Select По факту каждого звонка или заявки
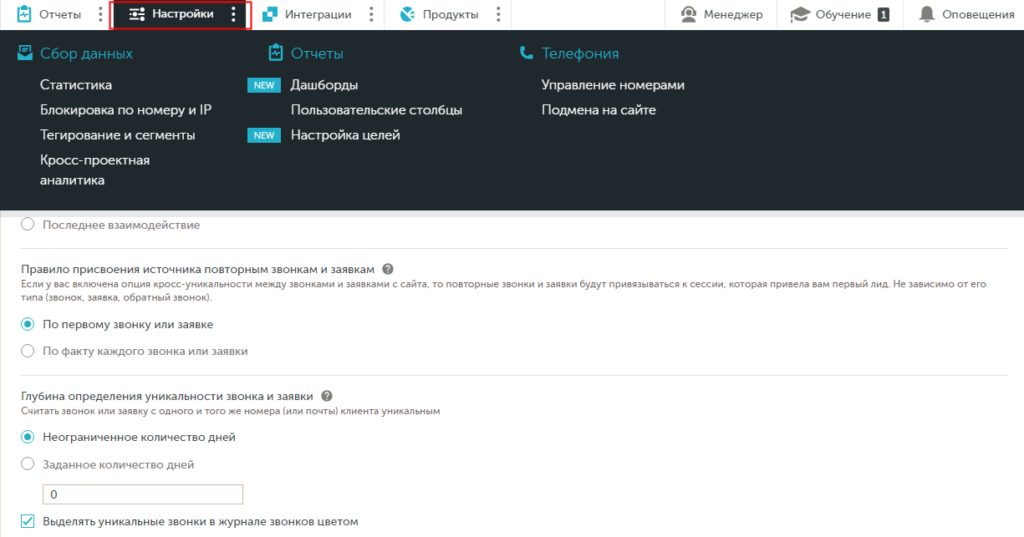 pos(28,351)
